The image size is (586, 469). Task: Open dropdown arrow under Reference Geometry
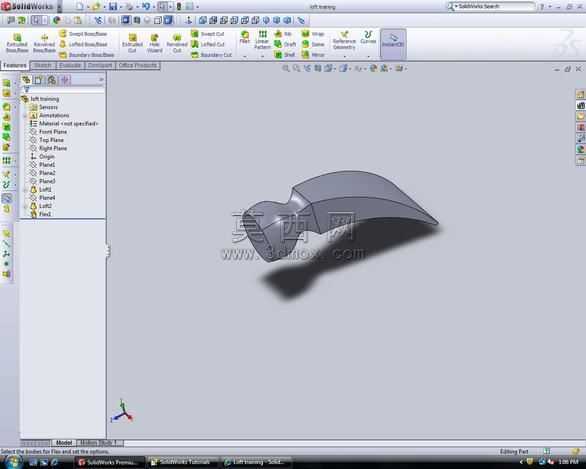pyautogui.click(x=344, y=56)
